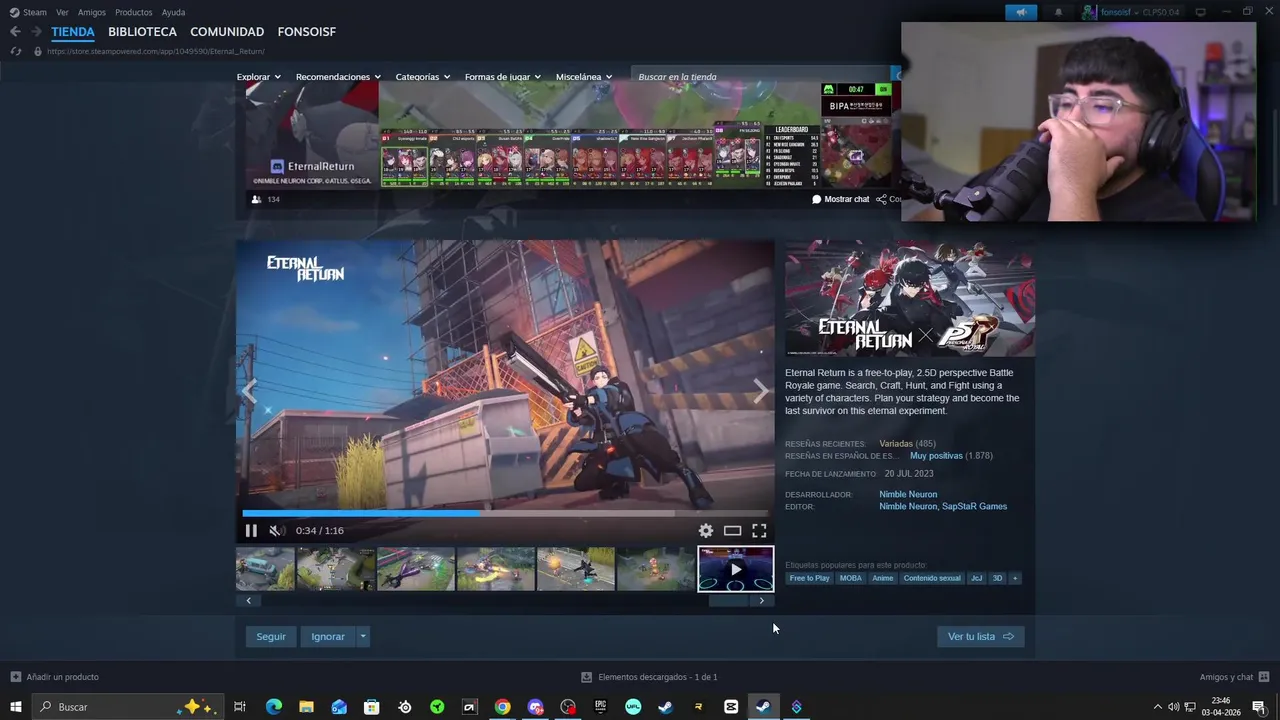Open the Steam announcements megaphone

pos(1022,12)
